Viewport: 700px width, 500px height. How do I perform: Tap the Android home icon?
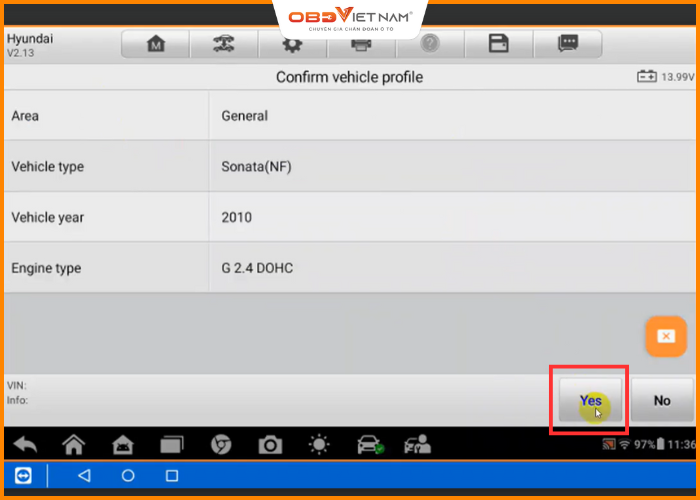123,445
